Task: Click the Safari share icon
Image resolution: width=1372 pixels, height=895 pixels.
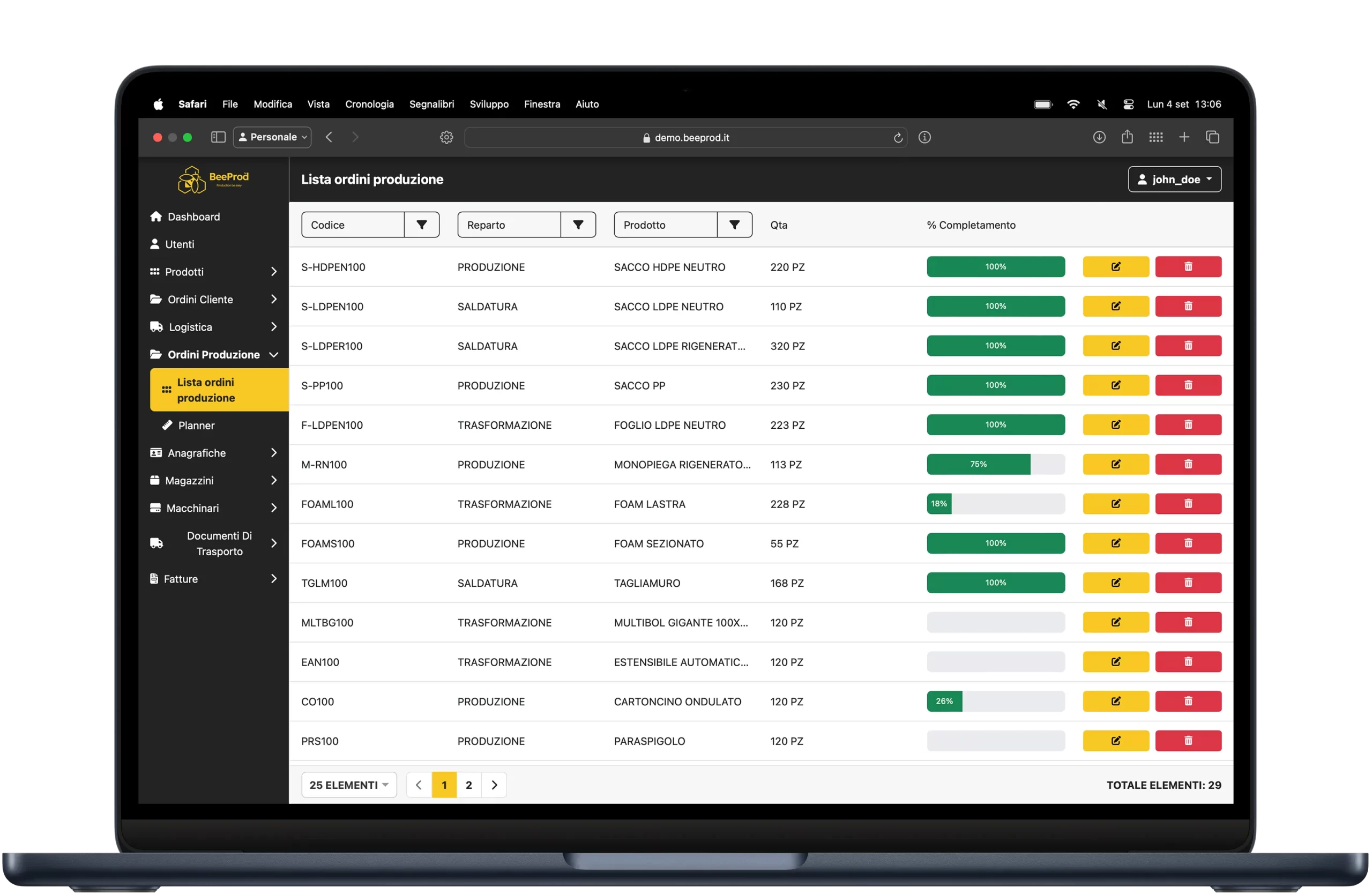Action: pyautogui.click(x=1127, y=137)
